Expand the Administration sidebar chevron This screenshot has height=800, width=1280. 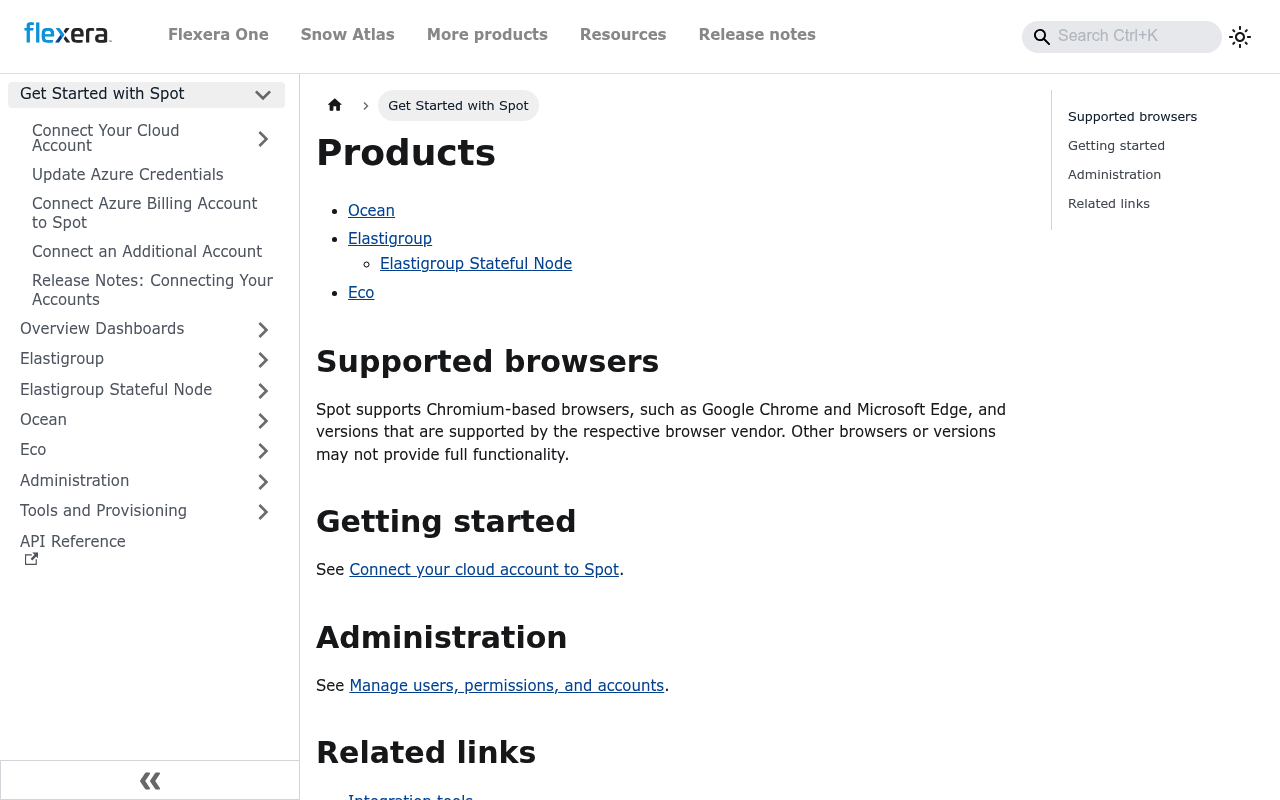263,482
